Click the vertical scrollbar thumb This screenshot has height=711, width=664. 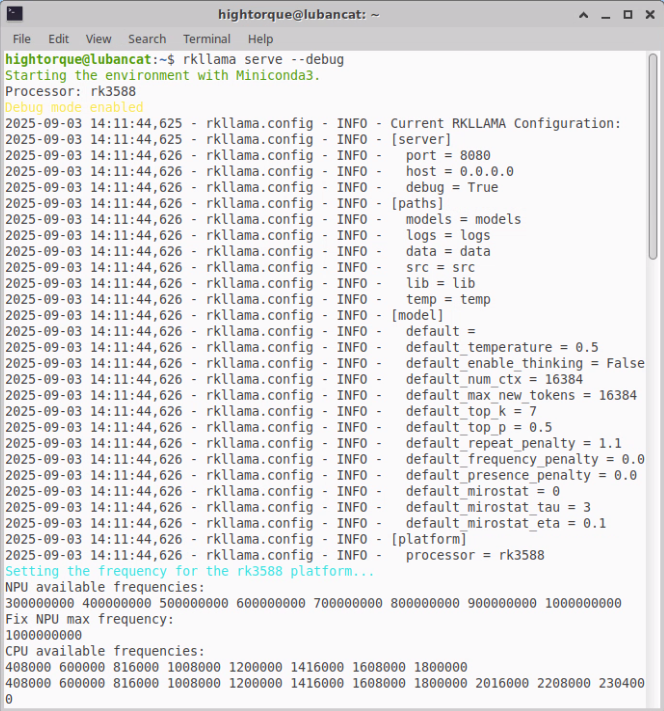[x=653, y=156]
